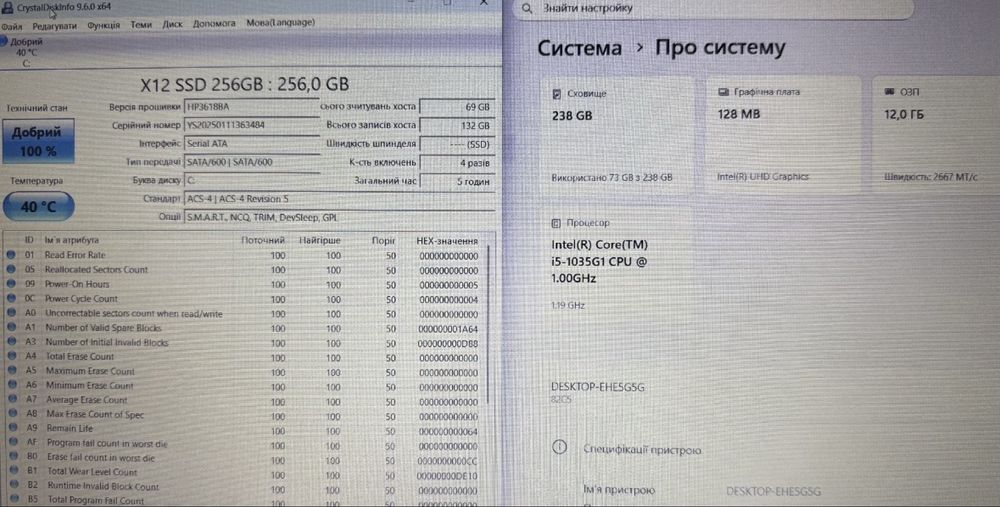Click the hex value 000000001A64
The image size is (1000, 507).
point(448,329)
